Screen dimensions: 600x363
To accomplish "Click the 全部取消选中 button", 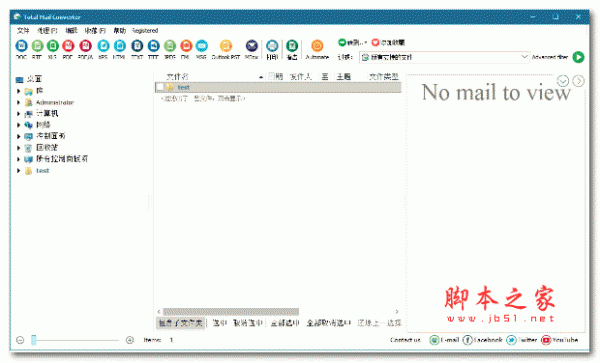I will (329, 323).
